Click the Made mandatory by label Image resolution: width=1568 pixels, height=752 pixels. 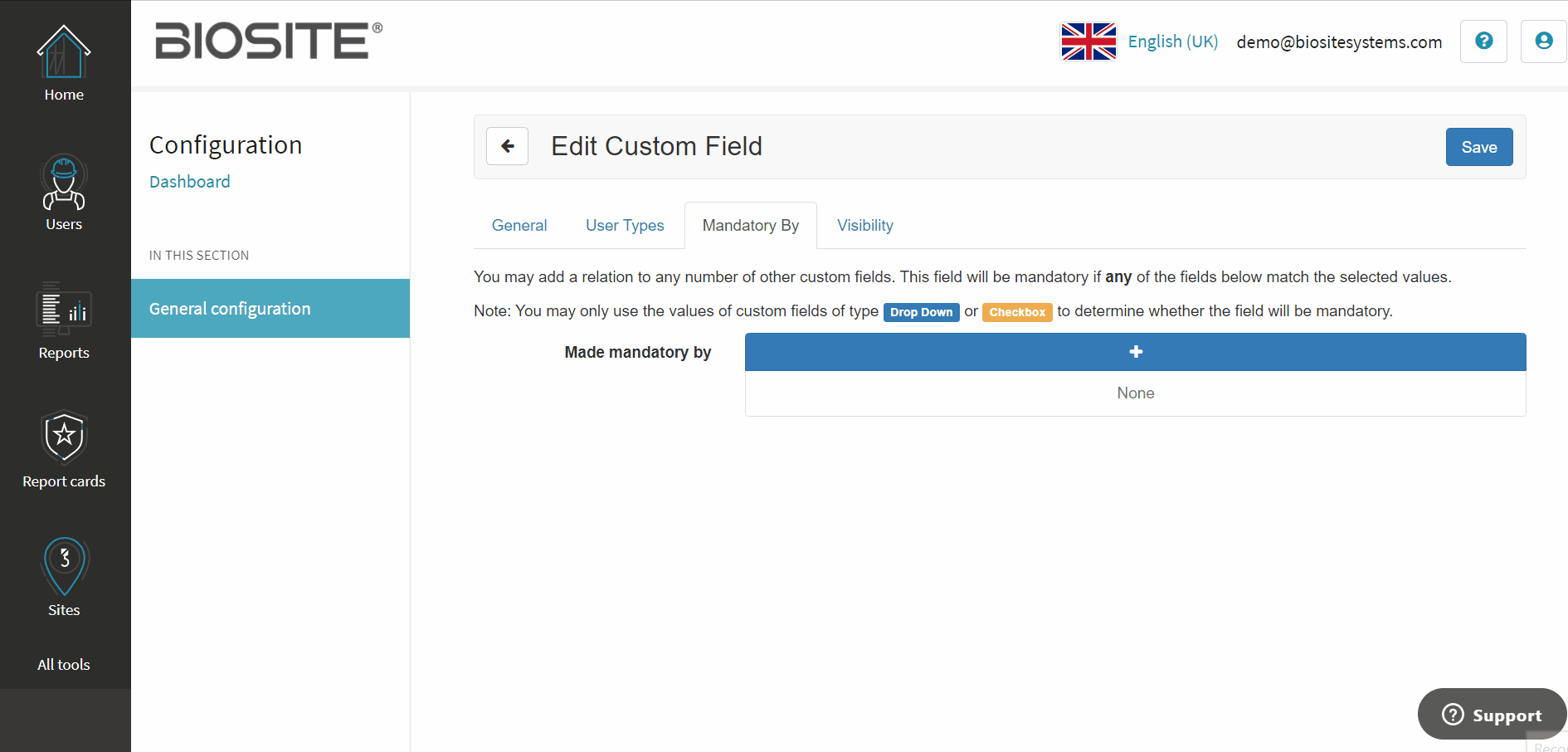(x=638, y=352)
